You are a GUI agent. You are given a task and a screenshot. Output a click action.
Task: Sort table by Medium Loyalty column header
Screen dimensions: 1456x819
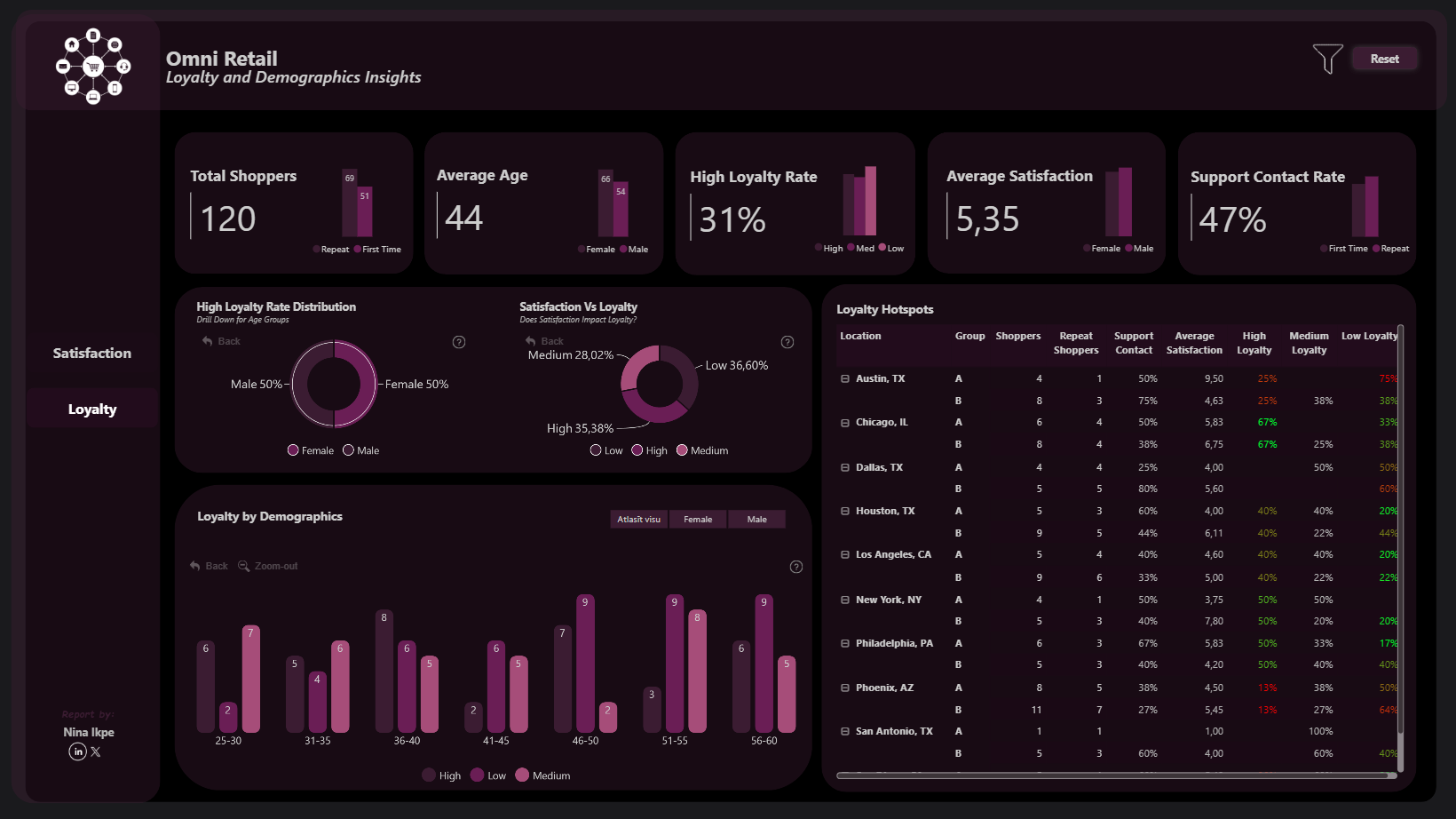click(x=1309, y=343)
